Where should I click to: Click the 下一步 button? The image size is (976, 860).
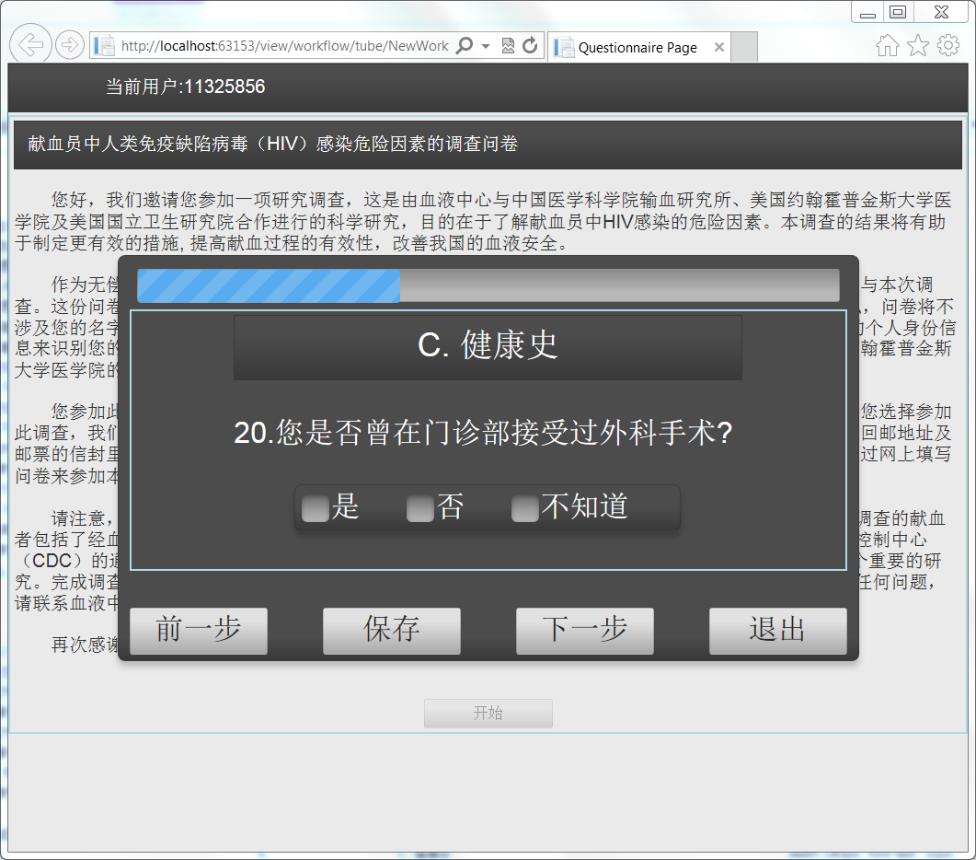pos(584,631)
